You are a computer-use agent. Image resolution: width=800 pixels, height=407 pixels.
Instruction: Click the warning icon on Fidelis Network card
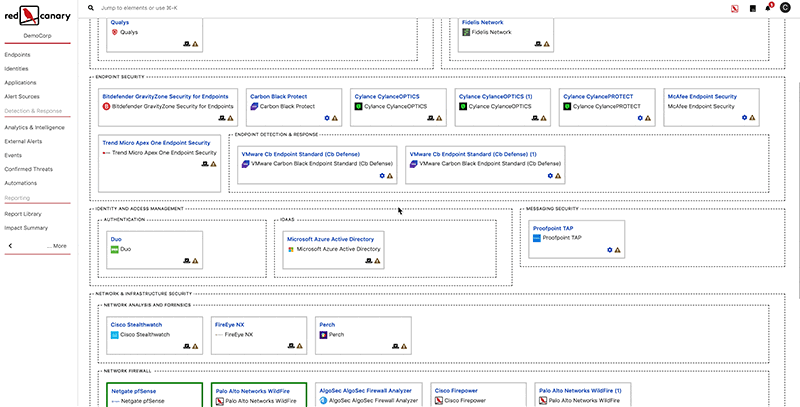coord(546,44)
